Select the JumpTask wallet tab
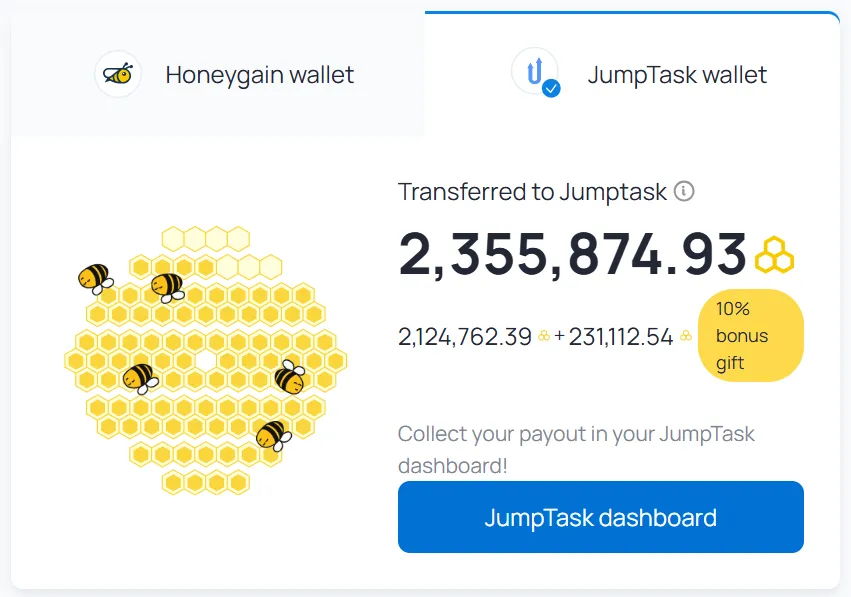Viewport: 851px width, 597px height. pos(632,74)
